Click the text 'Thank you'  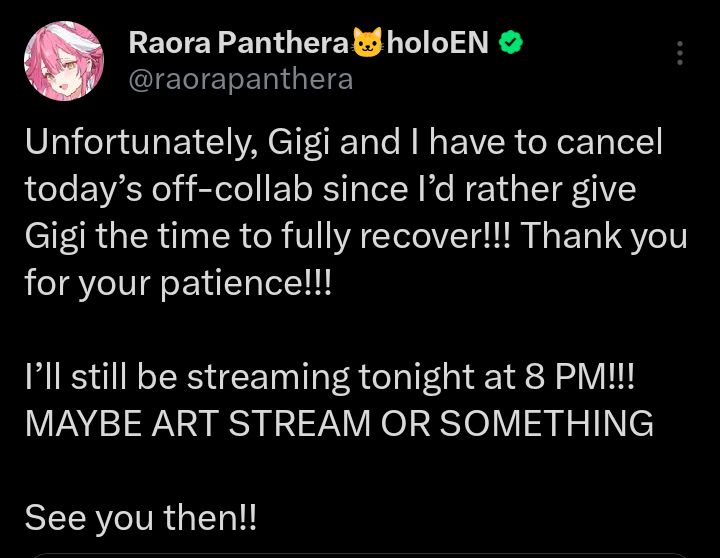603,236
